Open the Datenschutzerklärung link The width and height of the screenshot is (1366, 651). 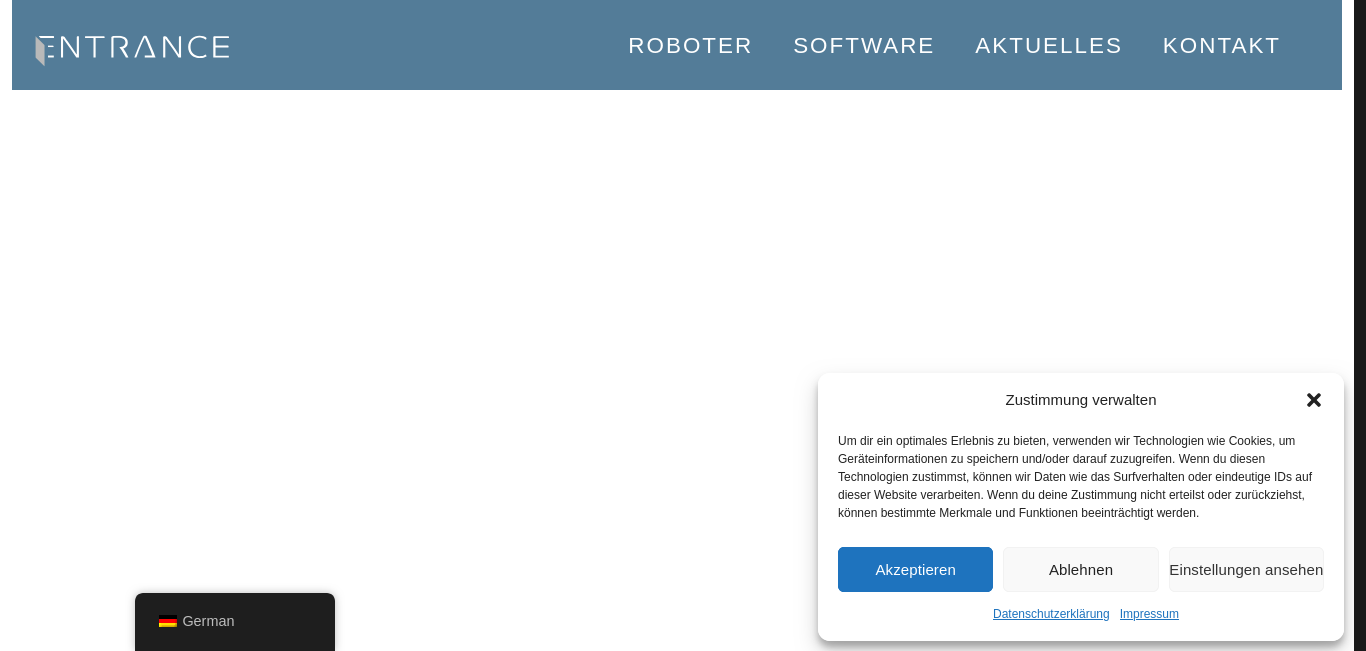coord(1051,614)
